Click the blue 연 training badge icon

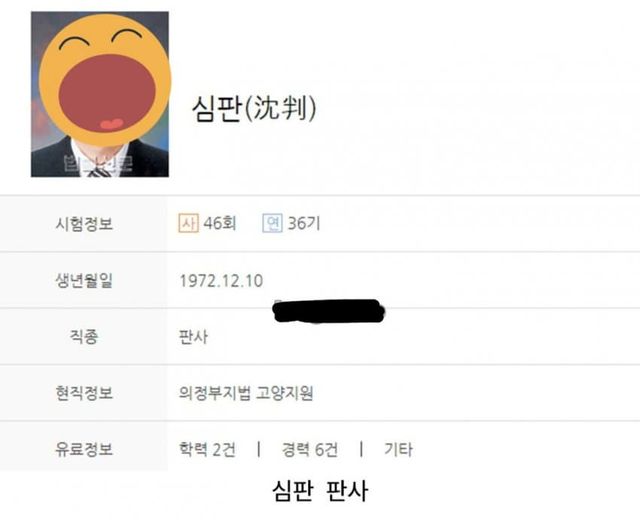pyautogui.click(x=273, y=223)
